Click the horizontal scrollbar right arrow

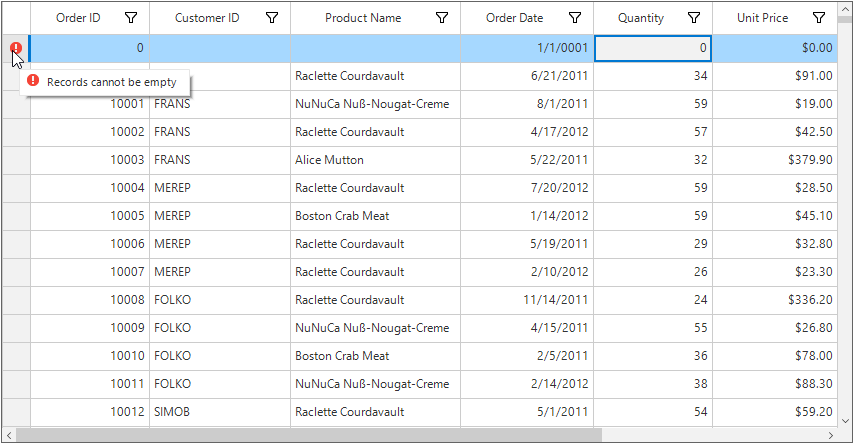(831, 435)
